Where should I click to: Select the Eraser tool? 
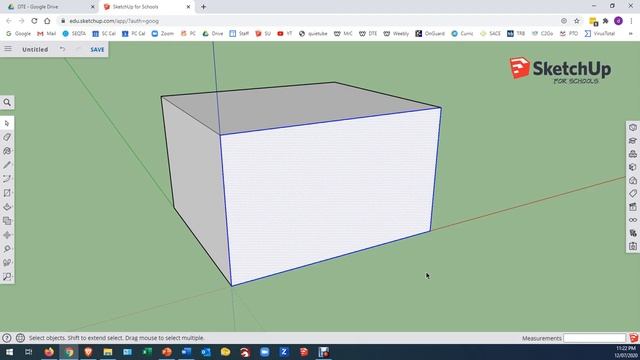(x=7, y=137)
